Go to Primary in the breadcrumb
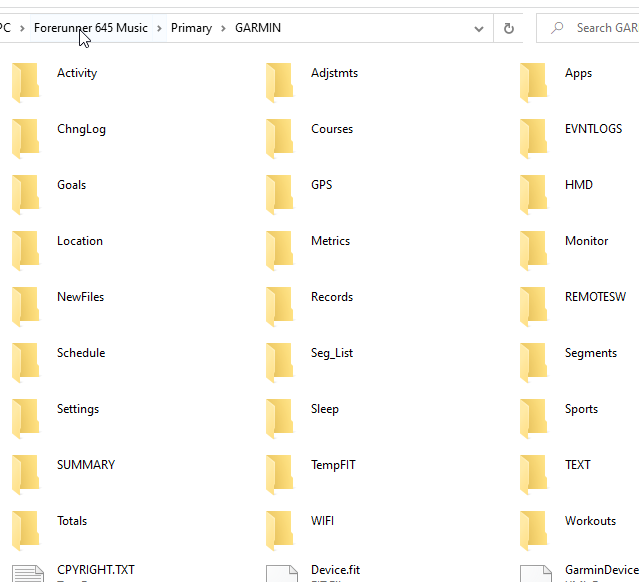Screen dimensions: 639x582 tap(191, 28)
